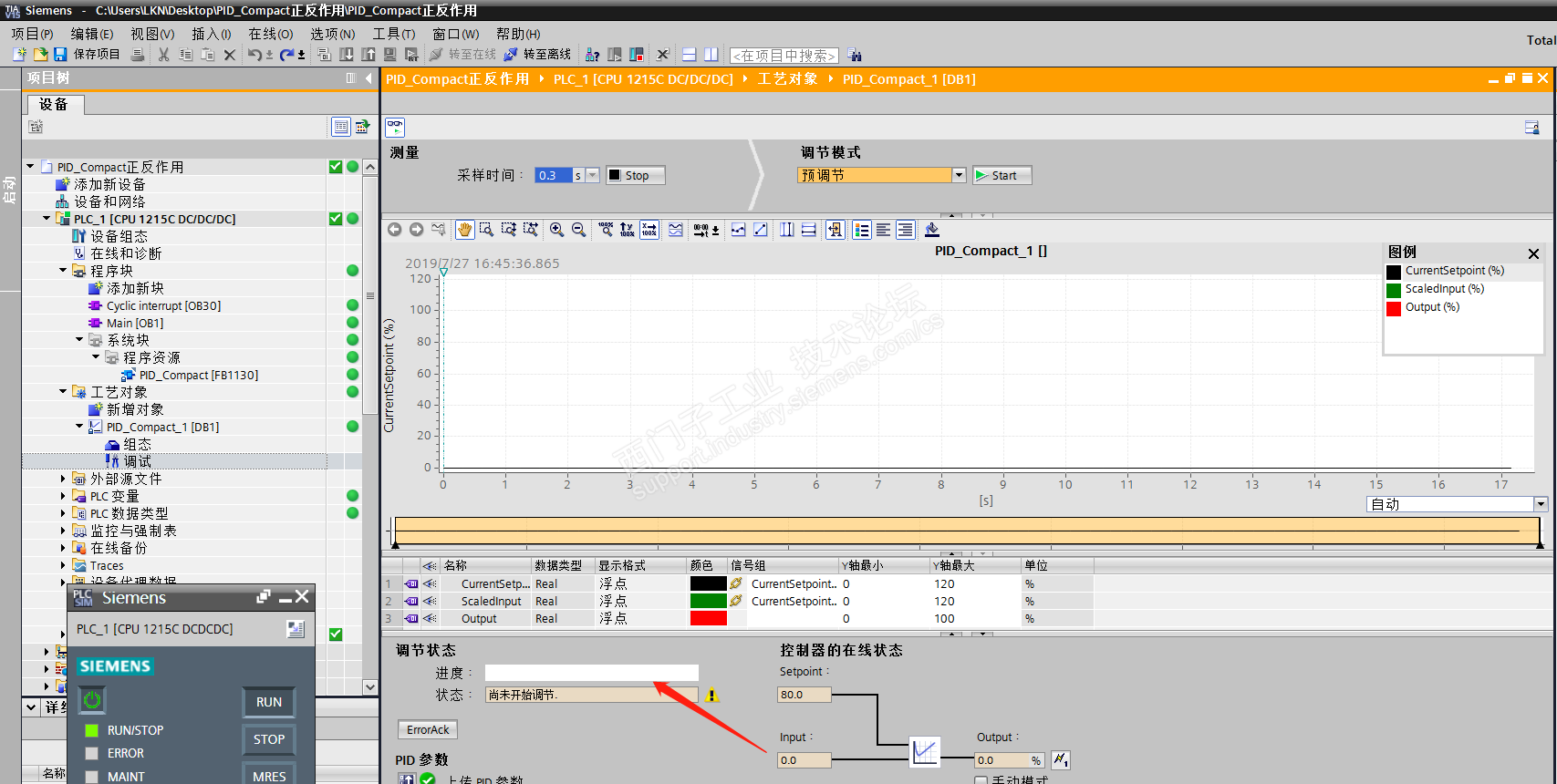Click the redo arrow icon
Screen dimensions: 1557x784
coord(286,55)
